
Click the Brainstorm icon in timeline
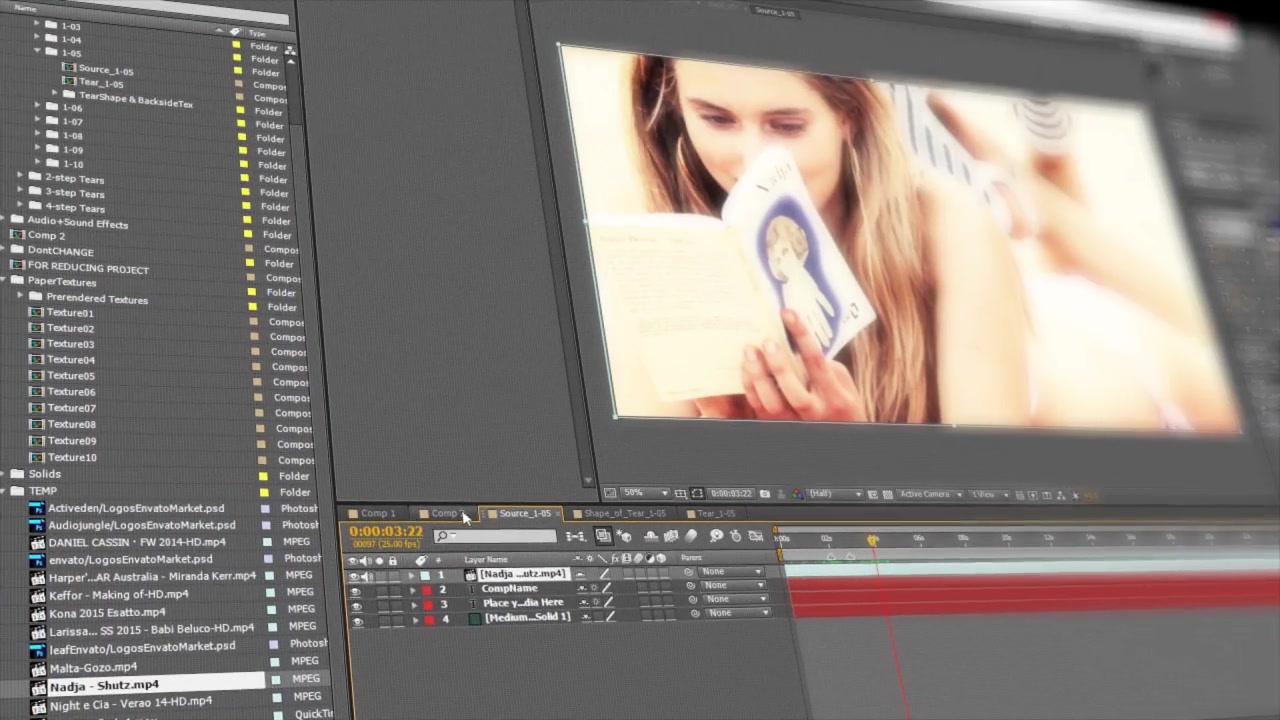716,537
